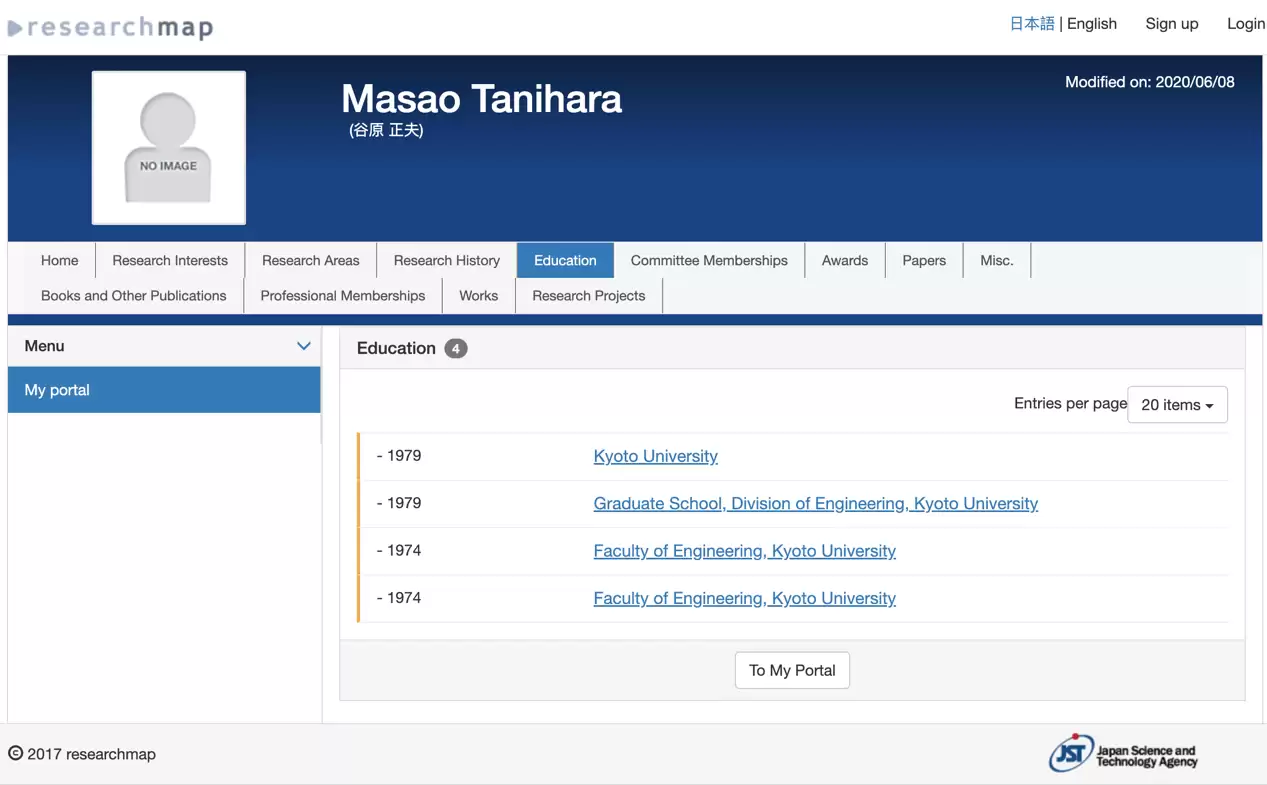Switch language to Japanese
This screenshot has height=785, width=1267.
[x=1031, y=24]
